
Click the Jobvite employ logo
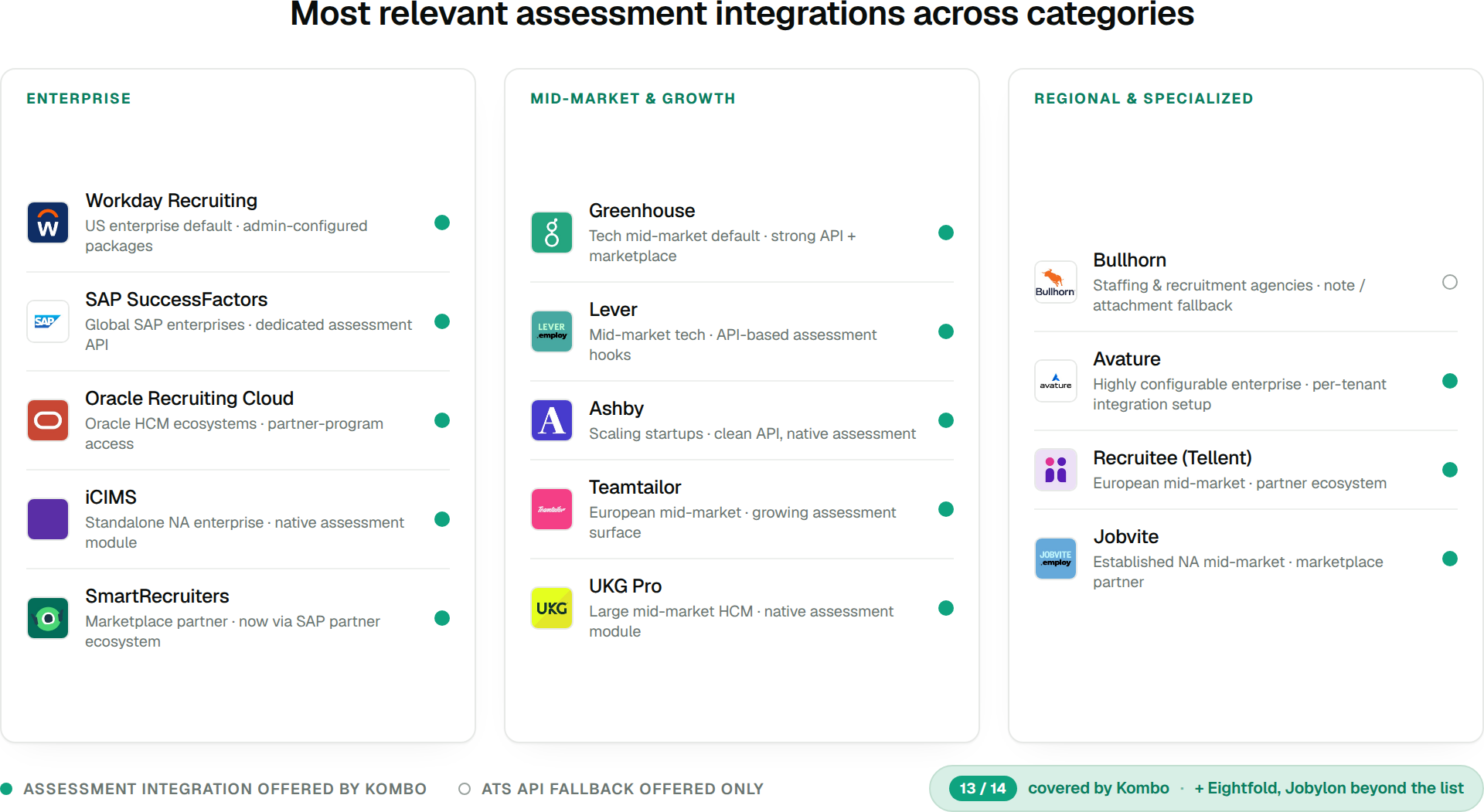tap(1056, 559)
